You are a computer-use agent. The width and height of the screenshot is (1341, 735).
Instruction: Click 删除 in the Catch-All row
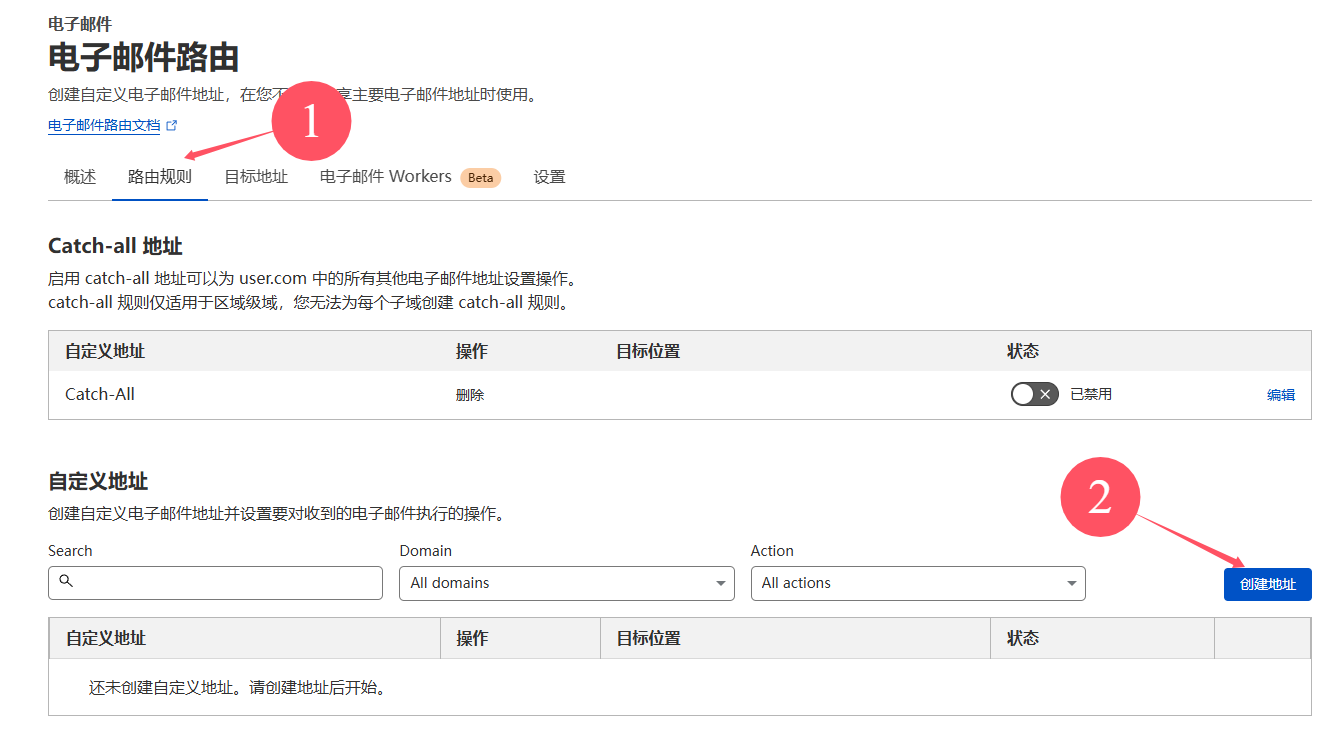470,395
